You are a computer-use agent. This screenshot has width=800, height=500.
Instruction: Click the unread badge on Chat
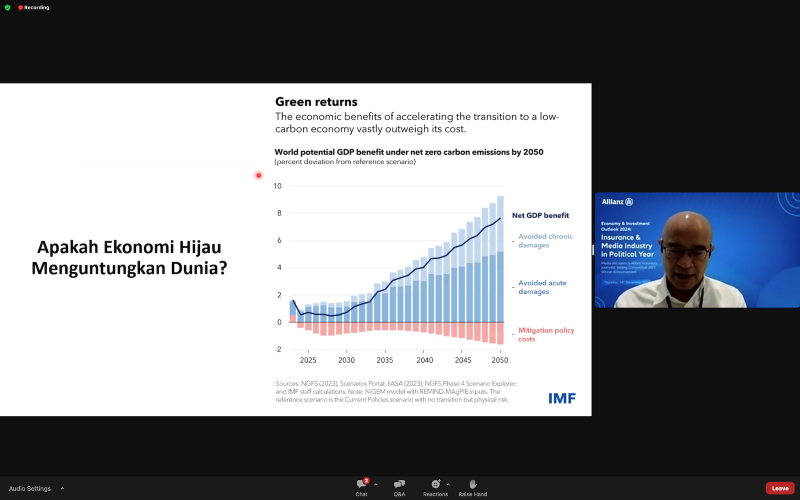(366, 481)
